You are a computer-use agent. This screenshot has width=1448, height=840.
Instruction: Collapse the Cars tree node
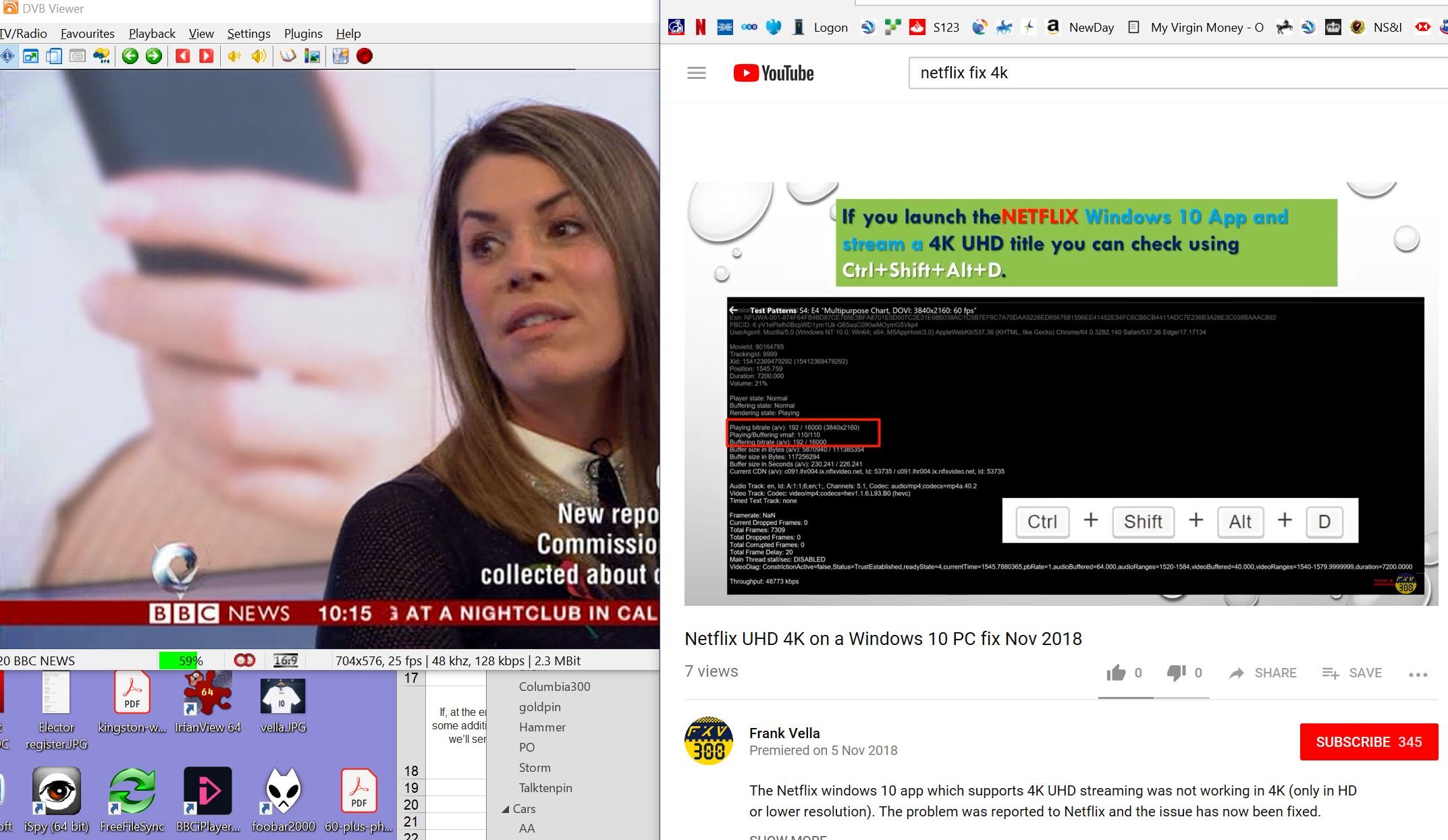coord(505,809)
